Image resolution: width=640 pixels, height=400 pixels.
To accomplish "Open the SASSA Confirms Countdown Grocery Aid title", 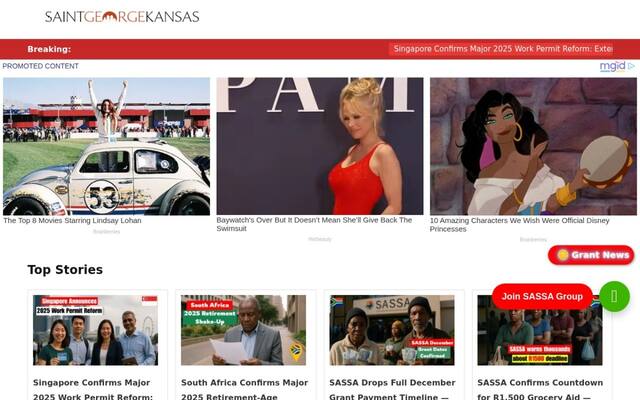I will (540, 389).
